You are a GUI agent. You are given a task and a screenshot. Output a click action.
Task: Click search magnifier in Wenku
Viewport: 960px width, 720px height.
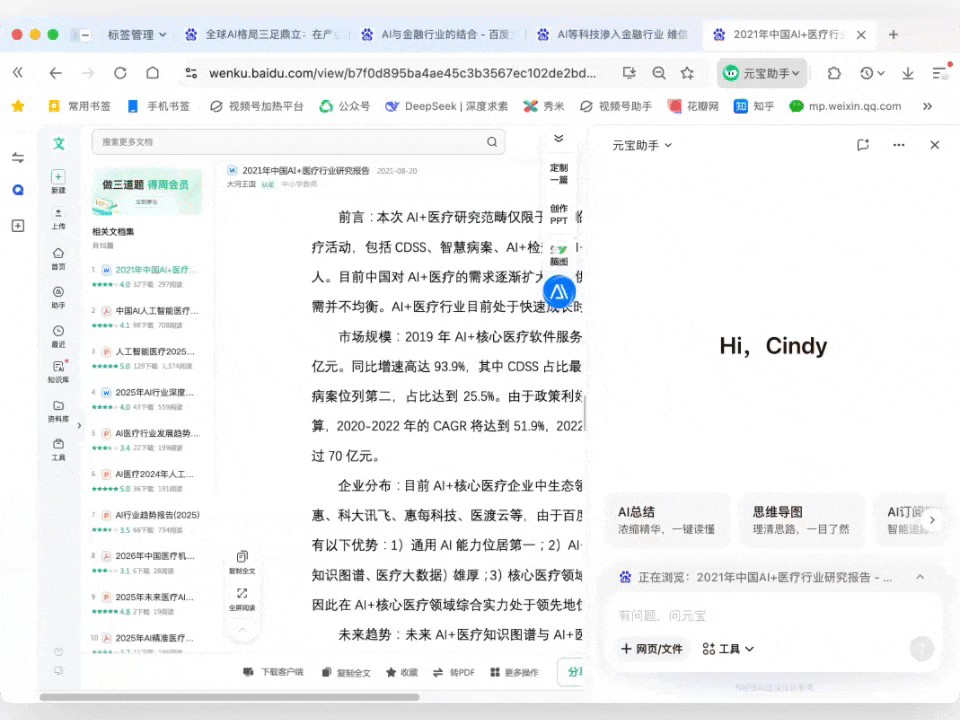coord(492,142)
